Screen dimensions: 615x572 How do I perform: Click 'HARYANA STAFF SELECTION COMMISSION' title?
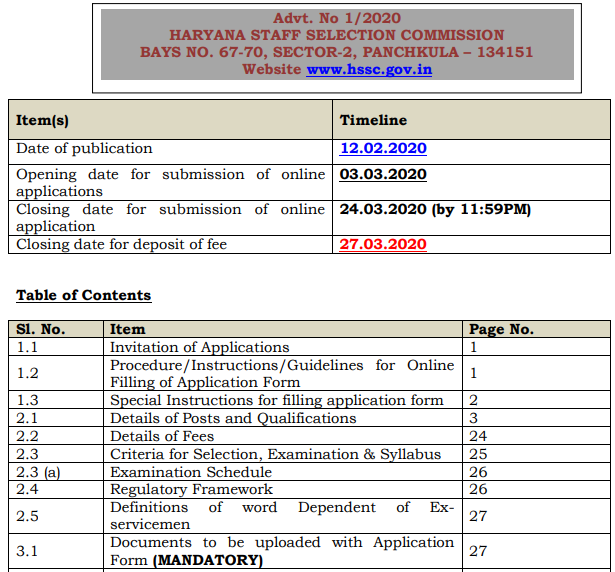pos(337,35)
